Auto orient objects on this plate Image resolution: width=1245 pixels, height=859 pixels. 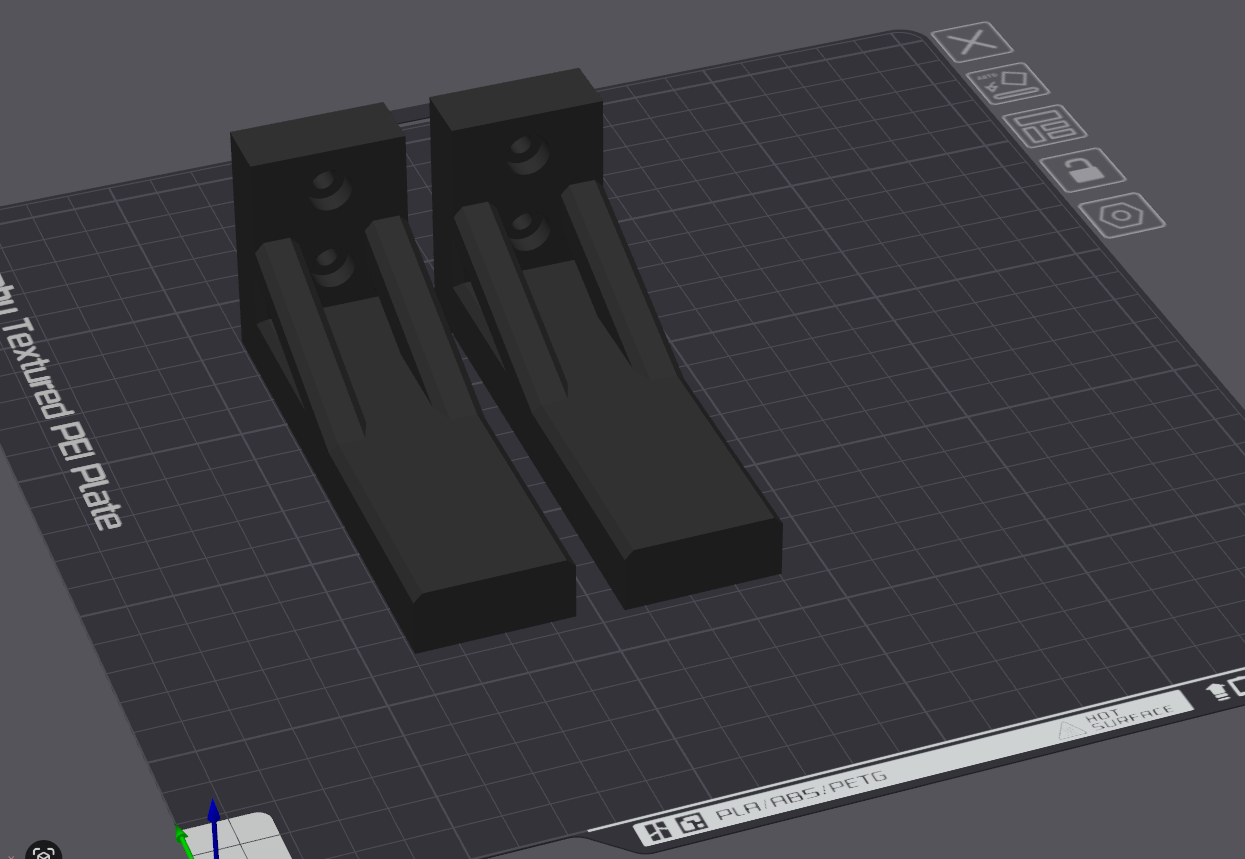click(1008, 85)
